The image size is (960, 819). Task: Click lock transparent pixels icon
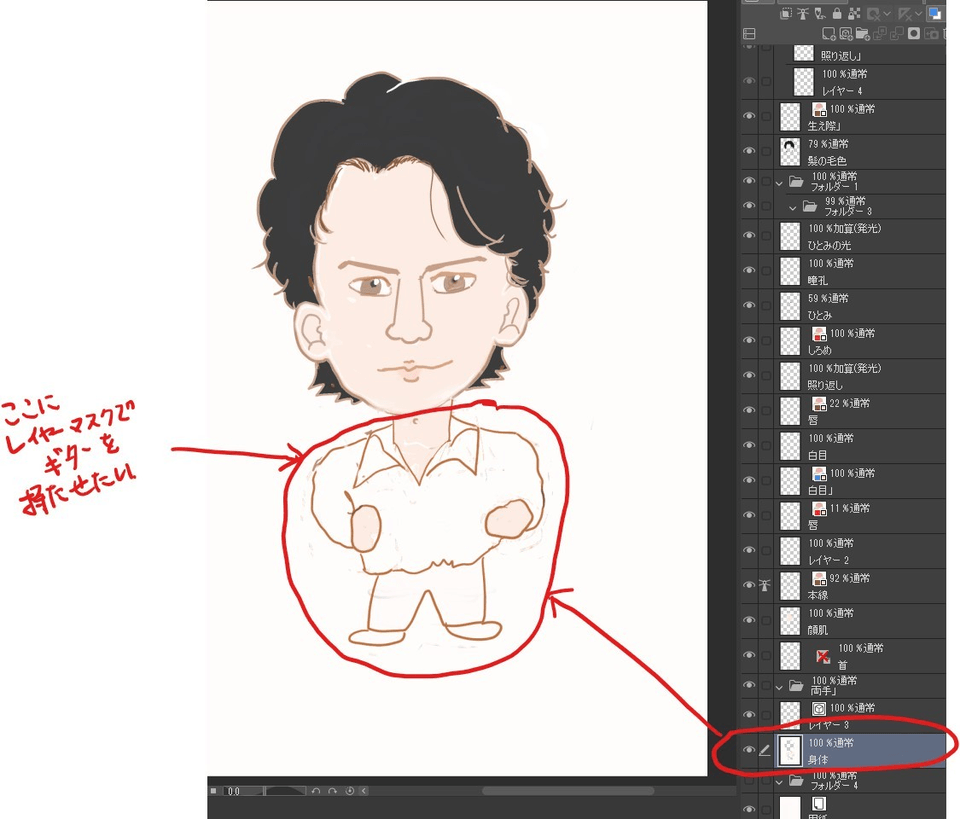[854, 13]
